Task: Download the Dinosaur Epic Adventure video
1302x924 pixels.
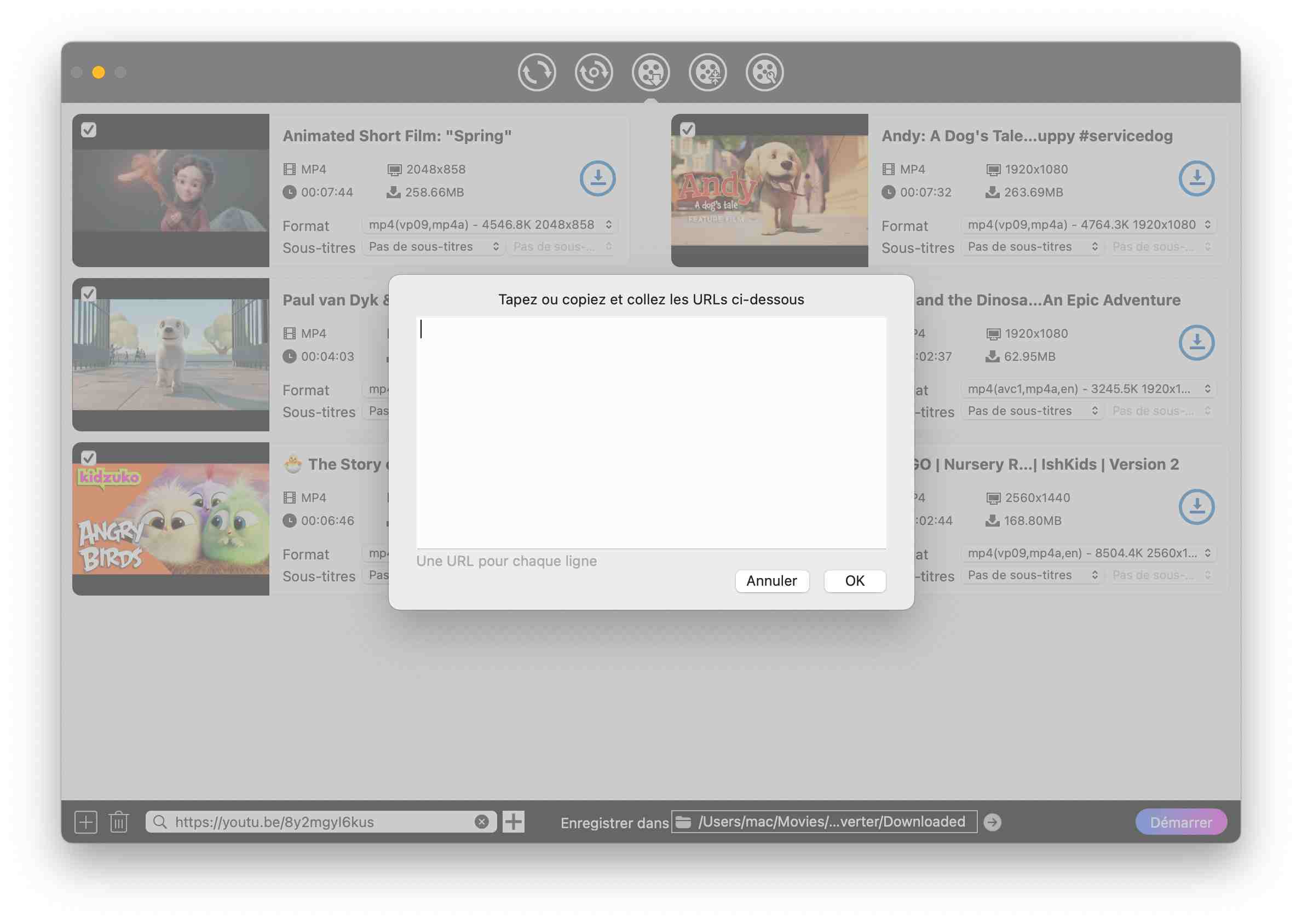Action: pos(1196,343)
